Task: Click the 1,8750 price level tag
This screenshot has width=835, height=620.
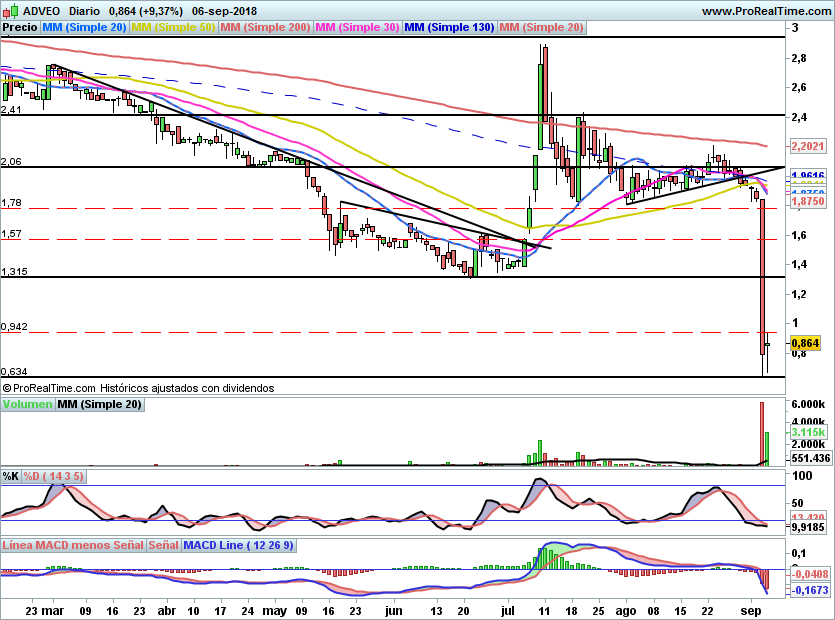Action: [x=806, y=201]
